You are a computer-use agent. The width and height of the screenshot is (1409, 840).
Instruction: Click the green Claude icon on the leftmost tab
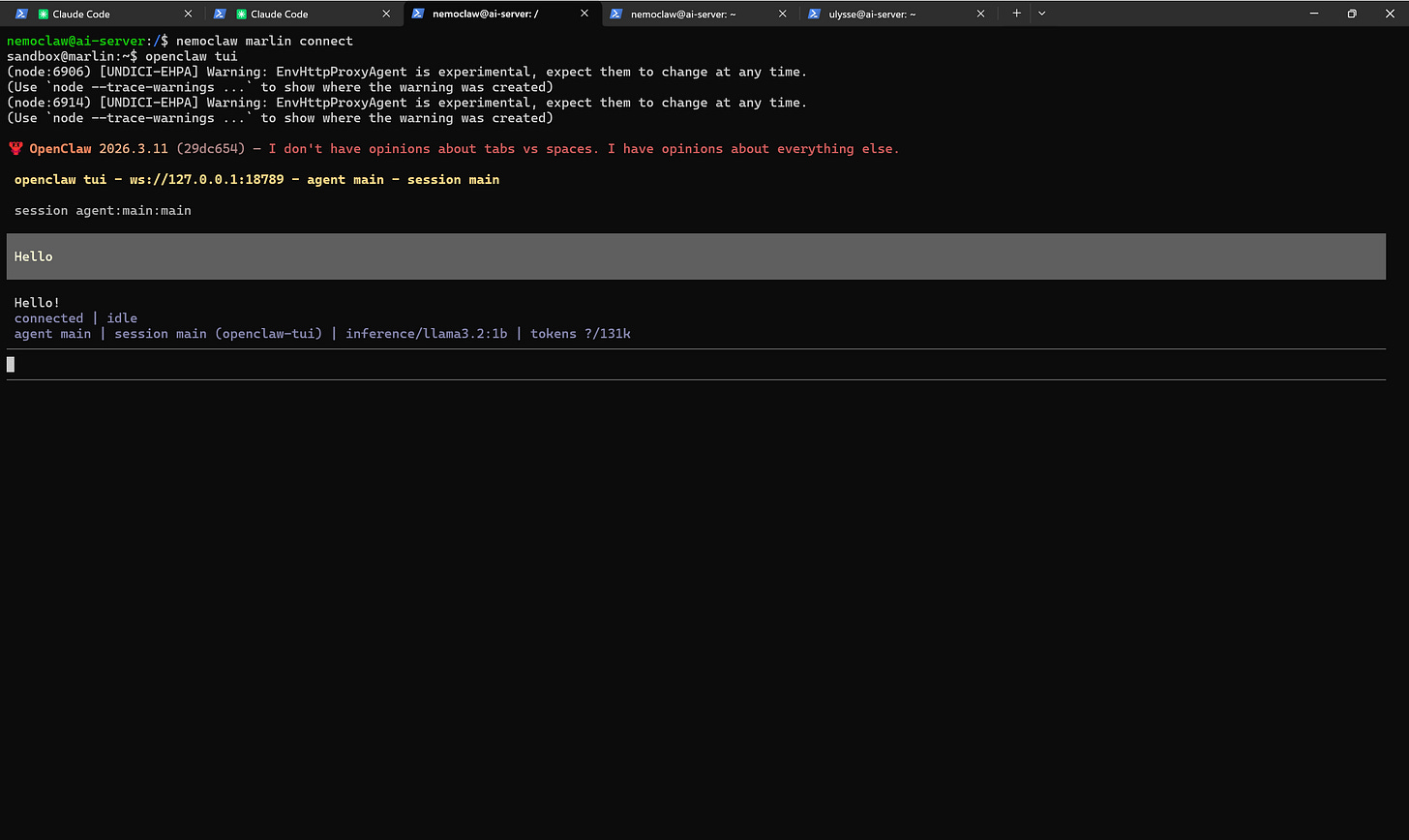[x=43, y=14]
